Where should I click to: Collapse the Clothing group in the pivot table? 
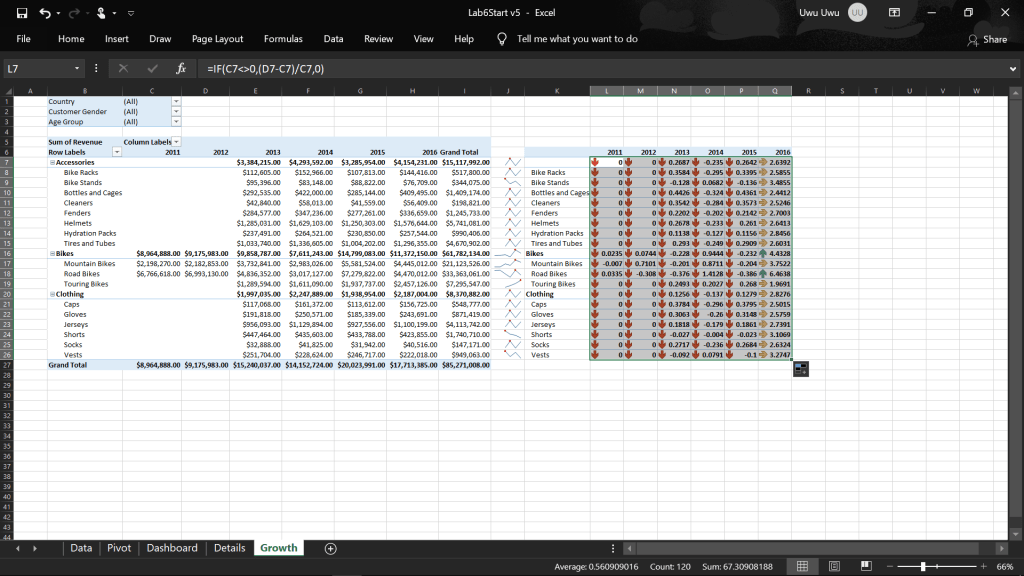click(51, 294)
